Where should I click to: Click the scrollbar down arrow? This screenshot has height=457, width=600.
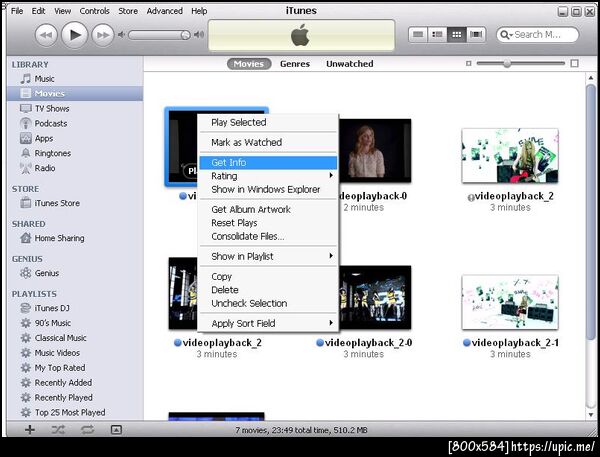[x=590, y=415]
